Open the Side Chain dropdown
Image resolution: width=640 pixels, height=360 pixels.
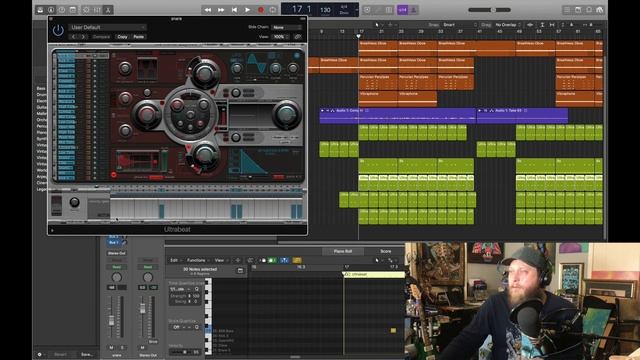287,27
